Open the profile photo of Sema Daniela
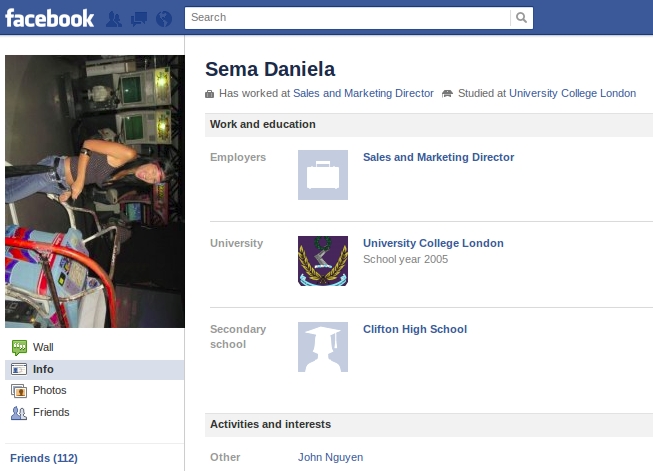Screen dimensions: 653x471 tap(95, 191)
